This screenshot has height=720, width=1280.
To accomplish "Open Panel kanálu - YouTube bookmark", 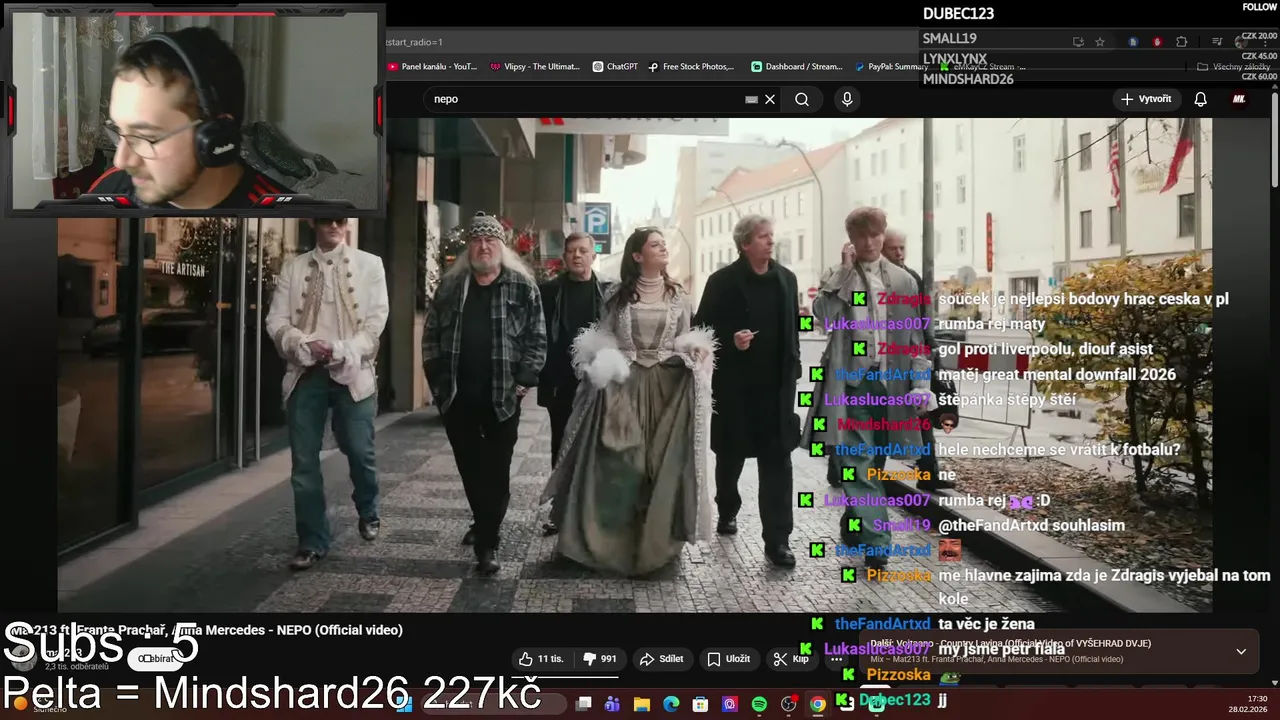I will pos(432,67).
